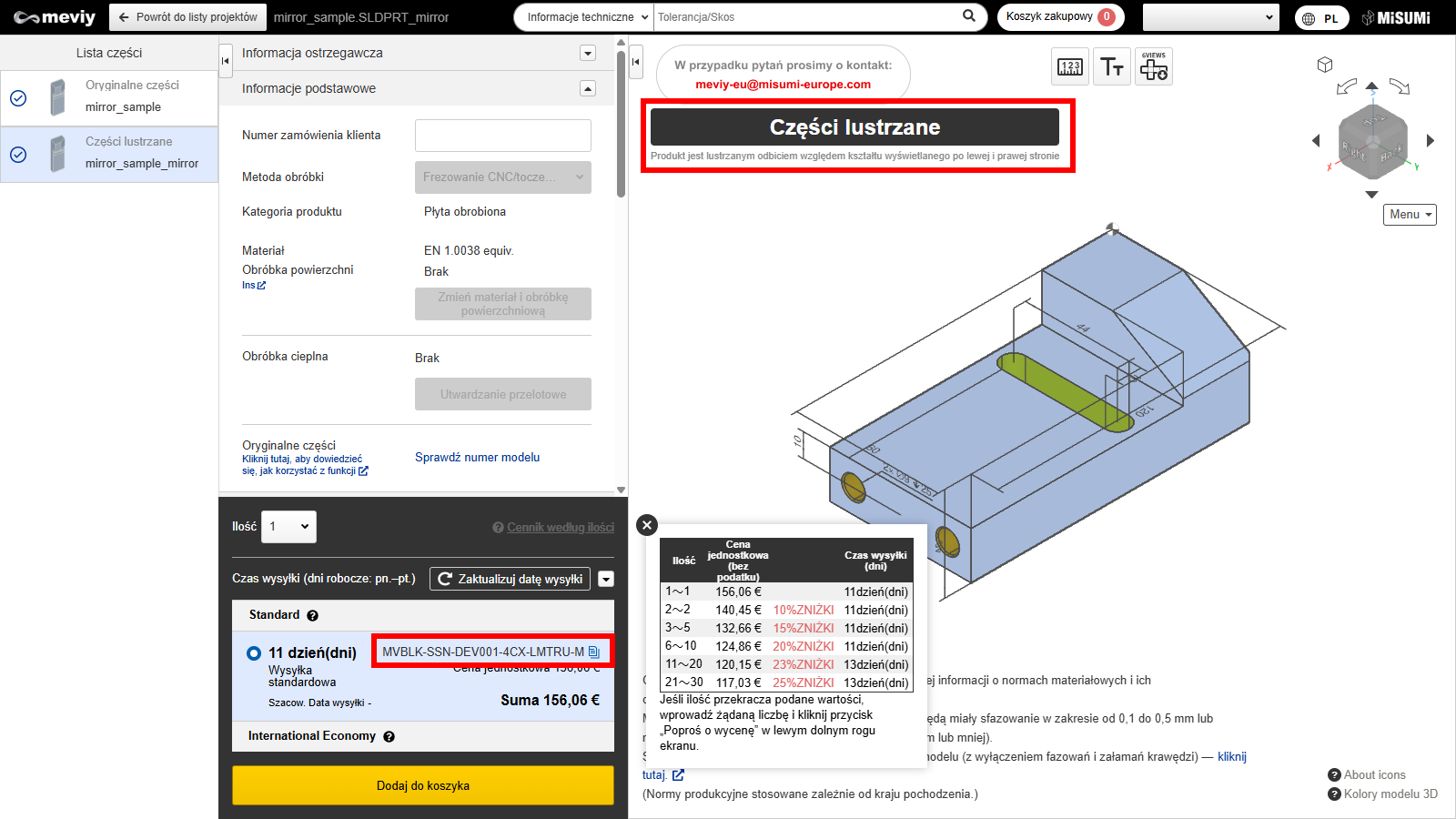The width and height of the screenshot is (1456, 819).
Task: Click the dimension ruler display icon
Action: [1070, 66]
